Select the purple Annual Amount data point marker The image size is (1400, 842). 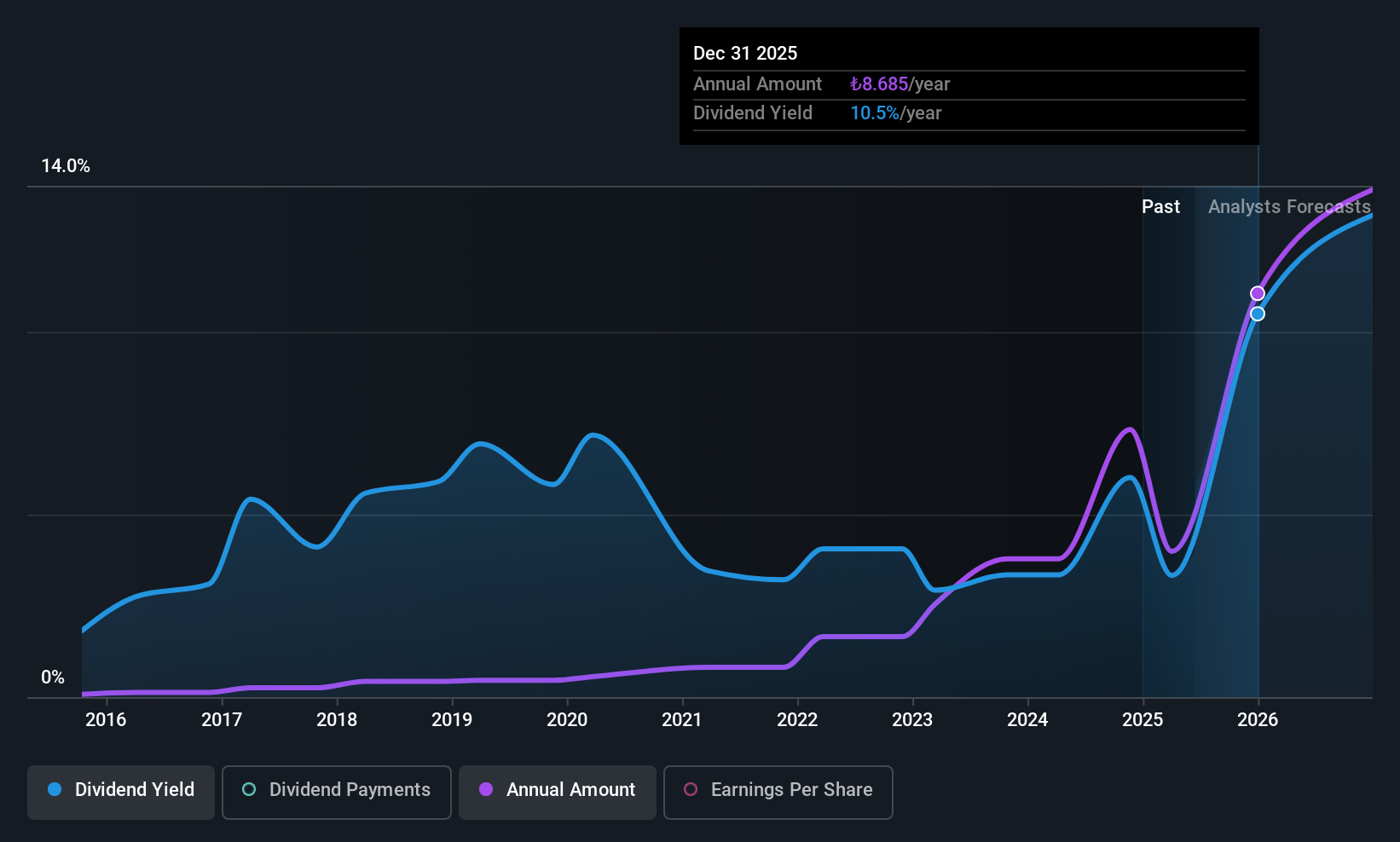coord(1258,293)
